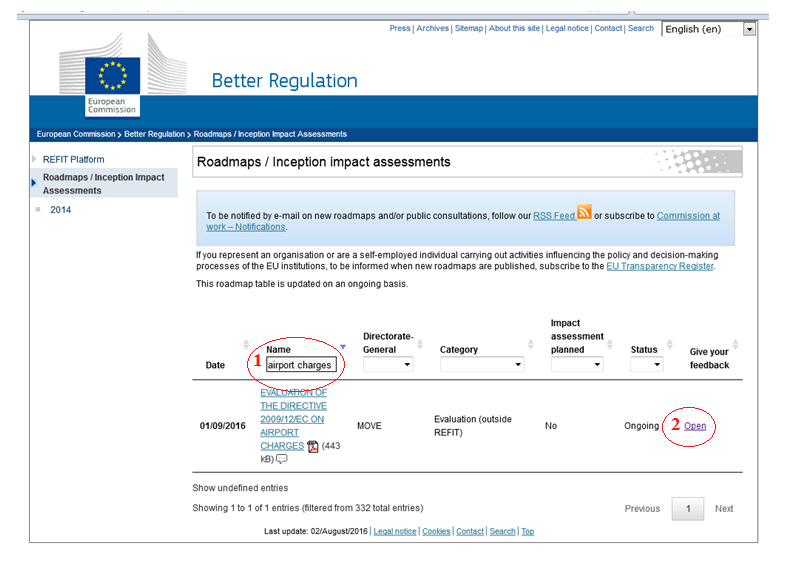Screen dimensions: 805x564
Task: Open footer Cookies link
Action: (x=436, y=531)
